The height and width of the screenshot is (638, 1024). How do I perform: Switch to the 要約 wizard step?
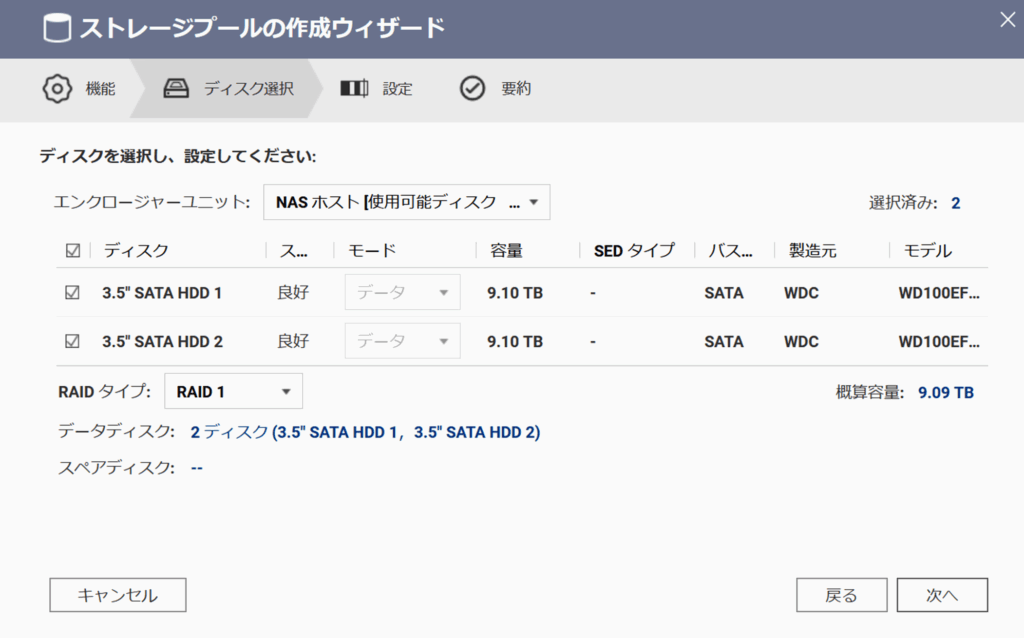pyautogui.click(x=516, y=88)
